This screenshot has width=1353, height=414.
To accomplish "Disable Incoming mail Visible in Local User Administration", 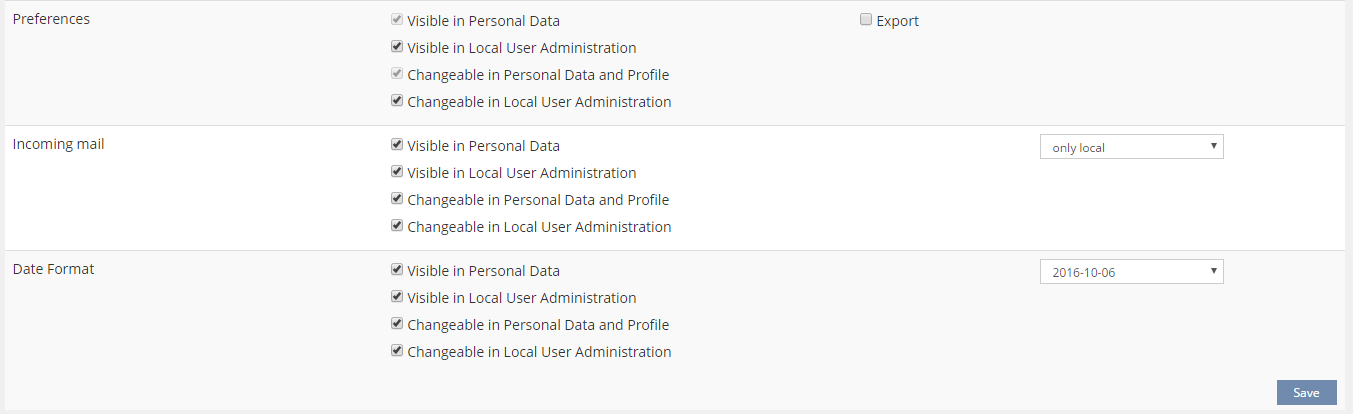I will coord(397,172).
